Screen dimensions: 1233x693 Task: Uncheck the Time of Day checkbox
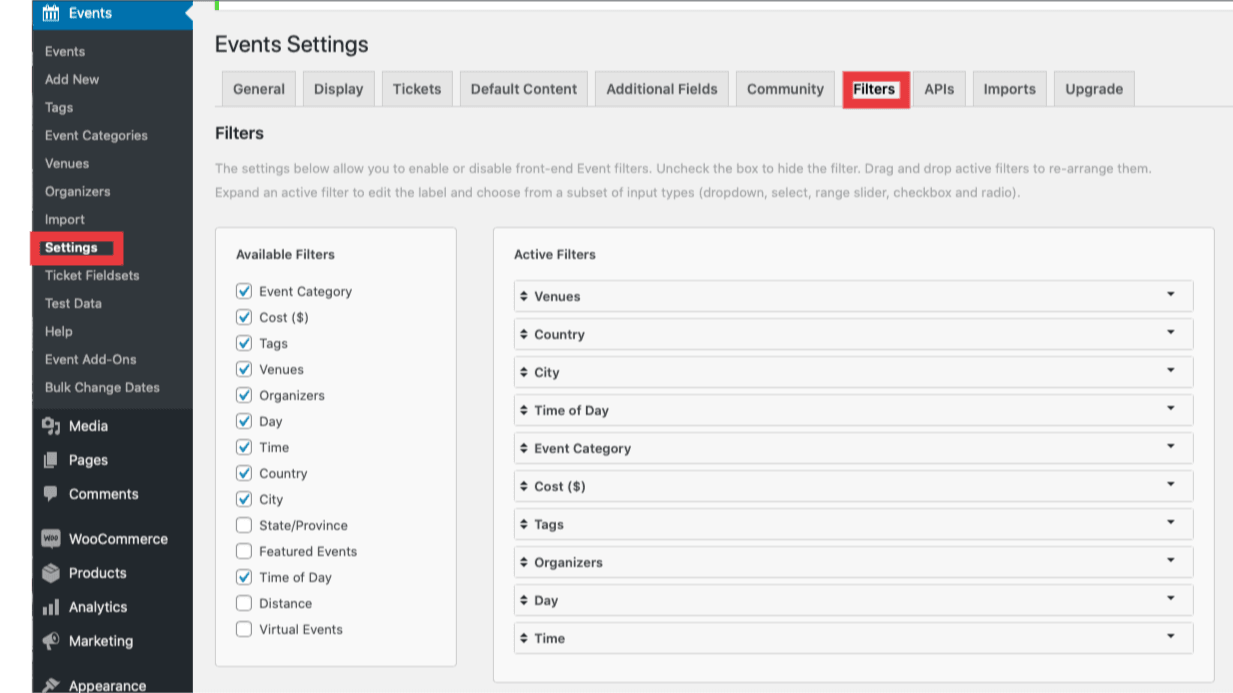pos(244,577)
